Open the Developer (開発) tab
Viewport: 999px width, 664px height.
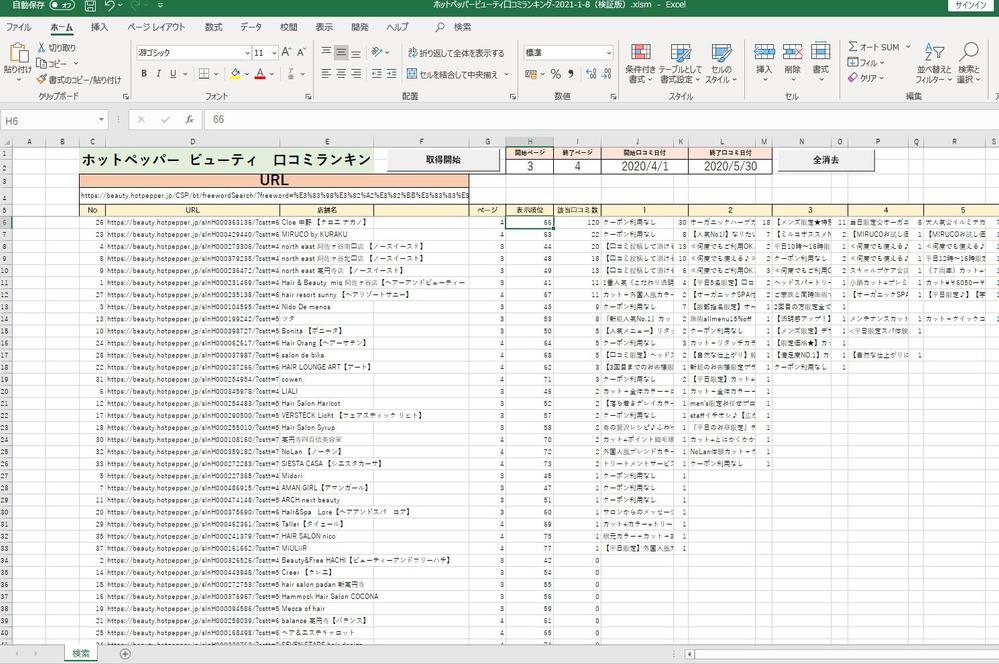point(360,27)
